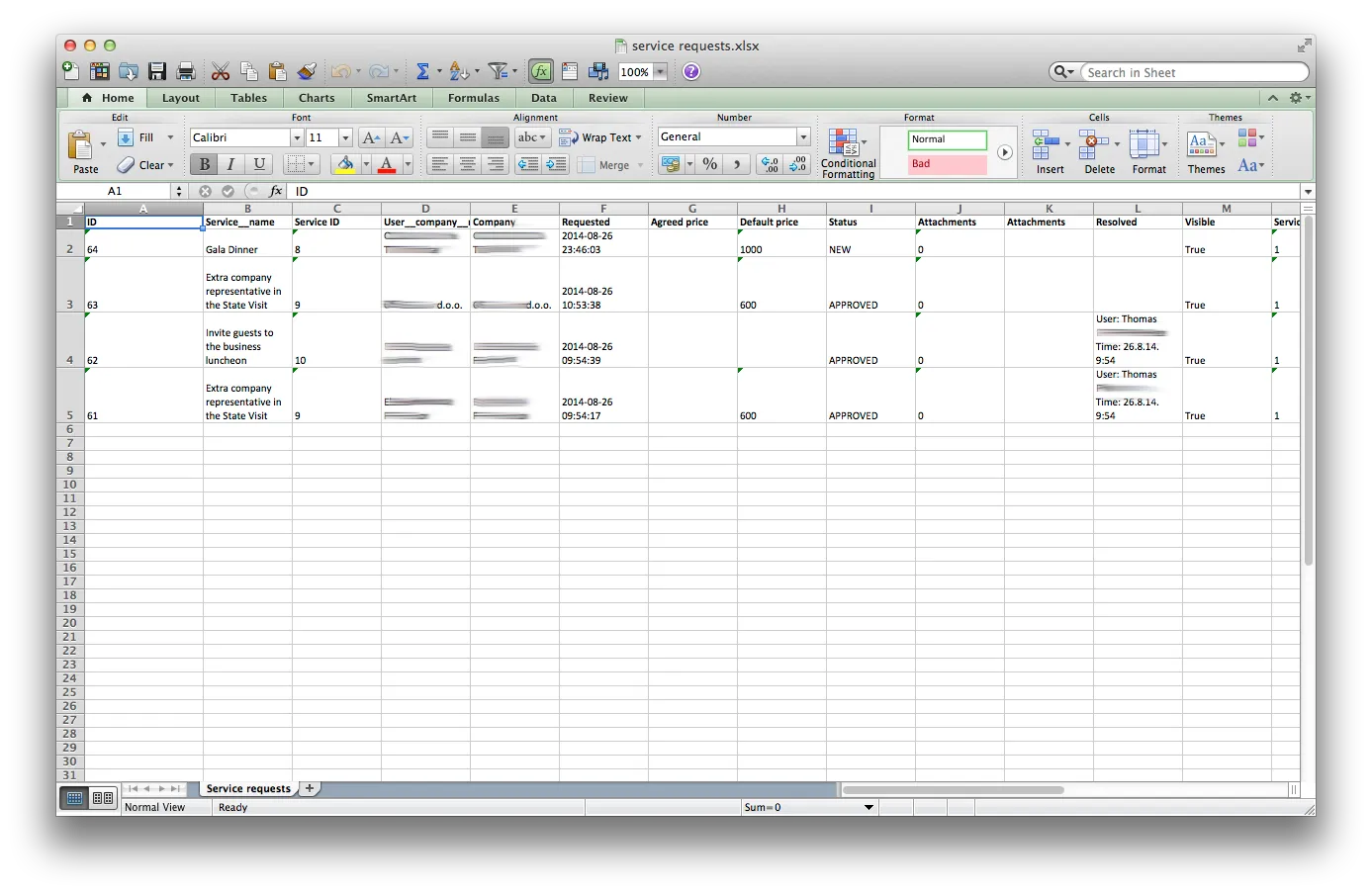Click the Decrease Decimal icon
Screen dimensions: 1372x894
[x=796, y=165]
